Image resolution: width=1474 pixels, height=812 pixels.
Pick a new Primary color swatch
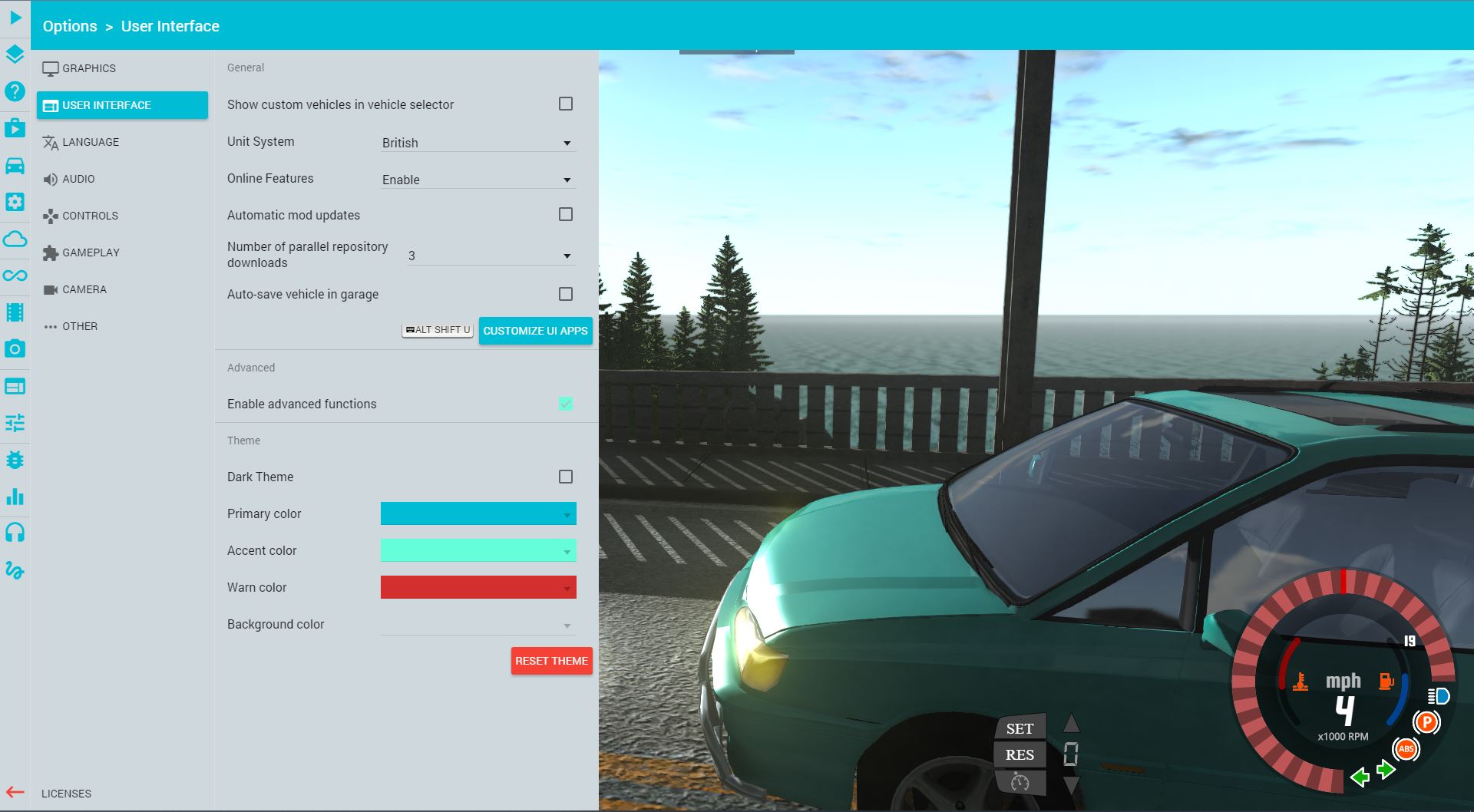click(x=478, y=513)
